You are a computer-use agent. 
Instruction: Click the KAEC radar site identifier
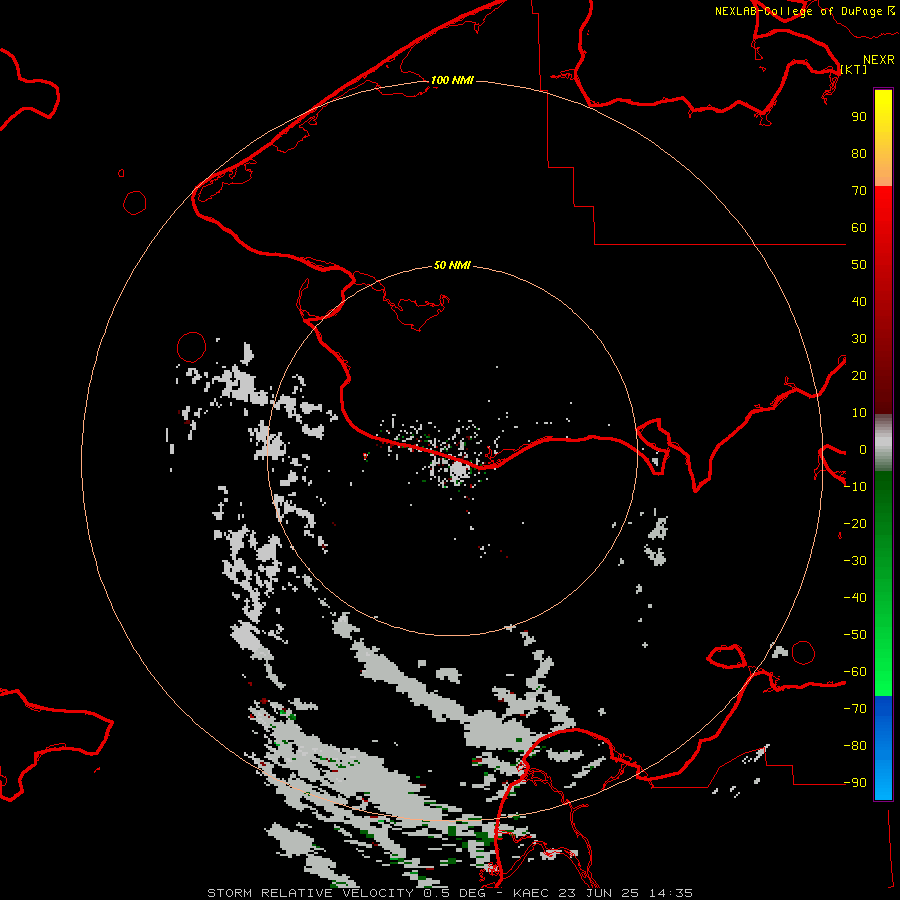[x=531, y=893]
